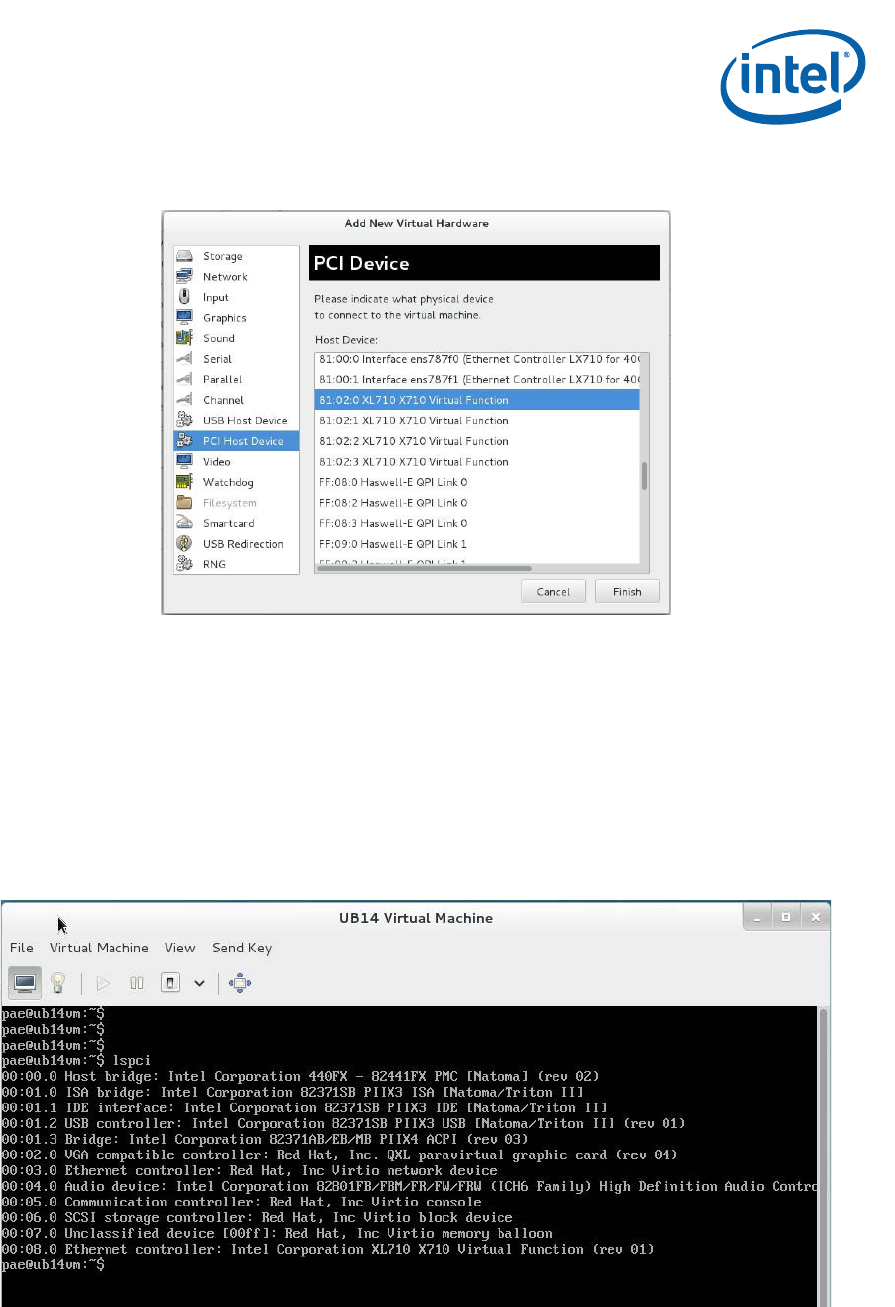Select RNG gear icon
895x1307 pixels.
184,564
